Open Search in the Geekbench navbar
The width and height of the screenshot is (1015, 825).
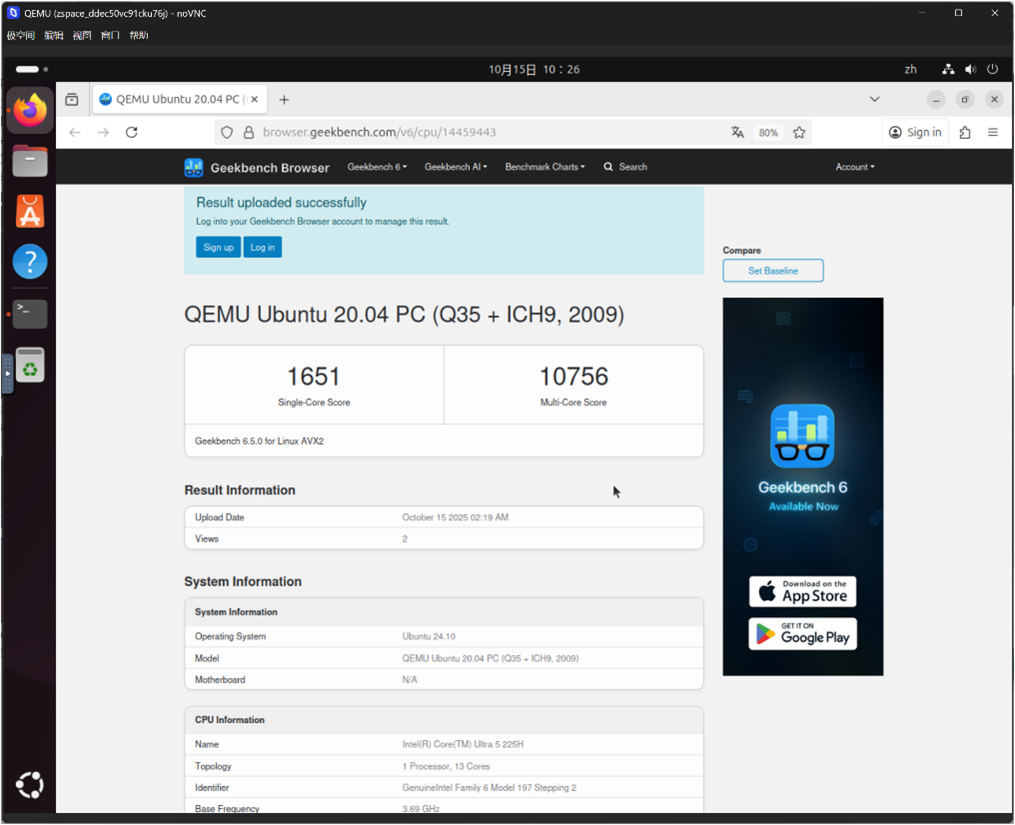pos(625,167)
